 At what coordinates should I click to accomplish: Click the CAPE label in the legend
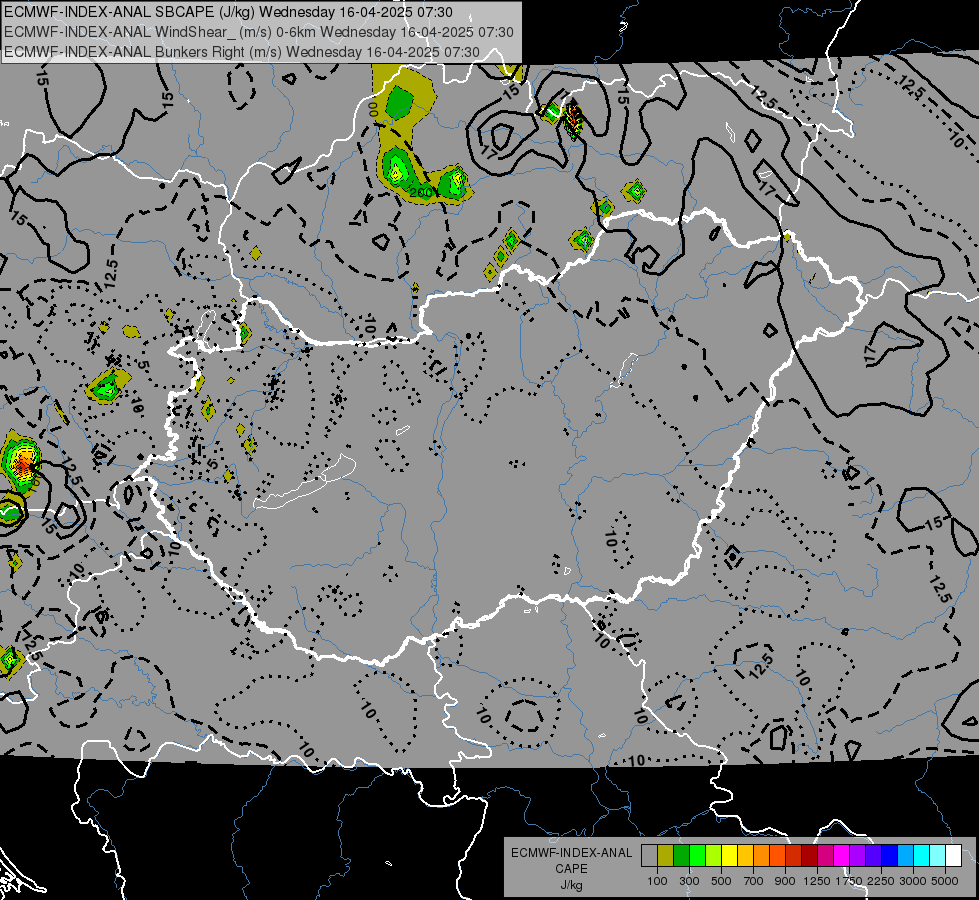coord(571,869)
